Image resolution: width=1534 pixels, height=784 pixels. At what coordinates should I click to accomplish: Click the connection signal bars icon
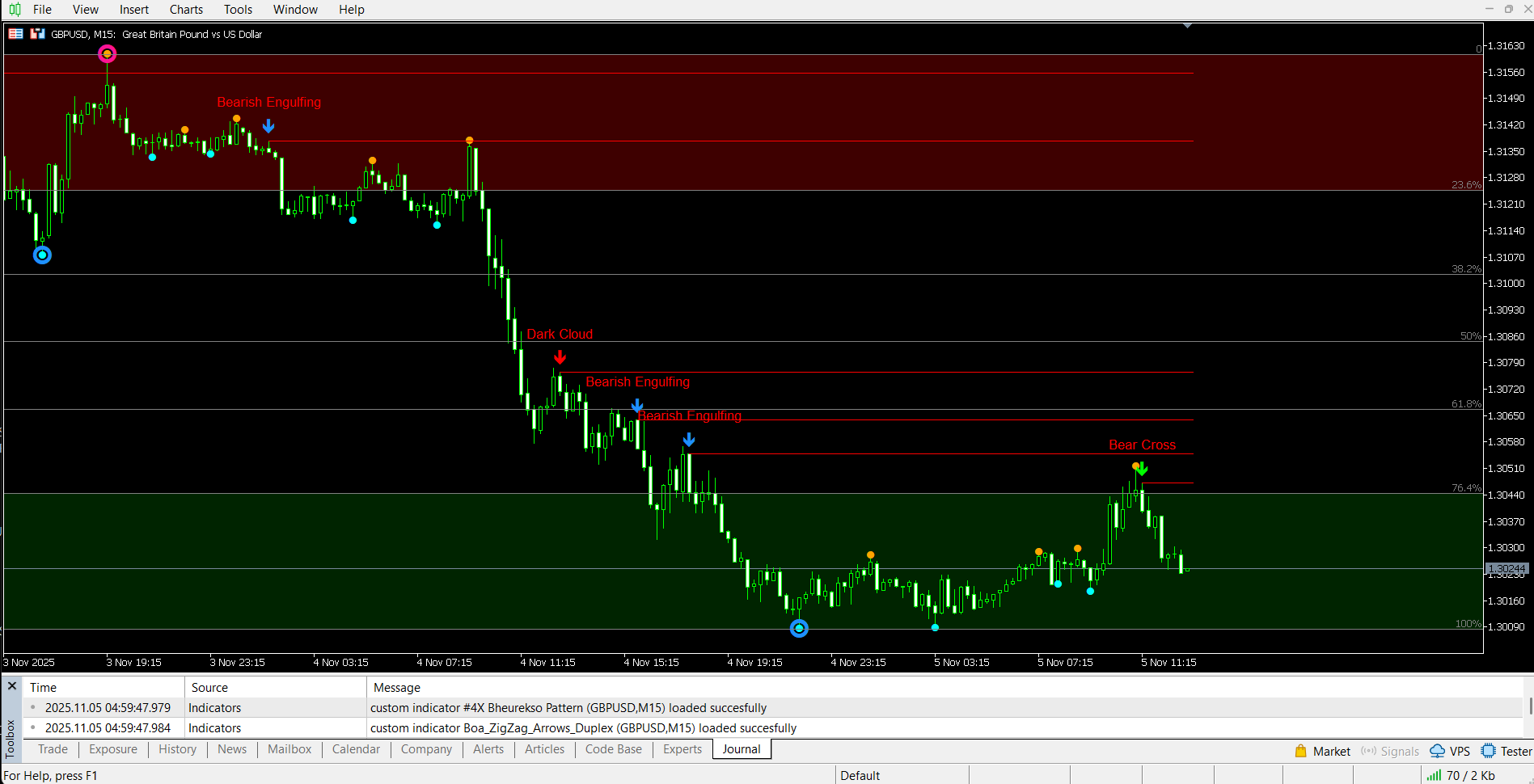[1434, 775]
